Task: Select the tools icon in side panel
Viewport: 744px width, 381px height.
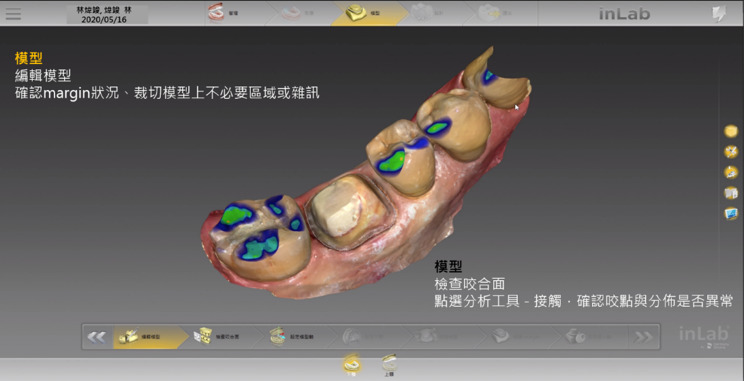Action: (731, 152)
